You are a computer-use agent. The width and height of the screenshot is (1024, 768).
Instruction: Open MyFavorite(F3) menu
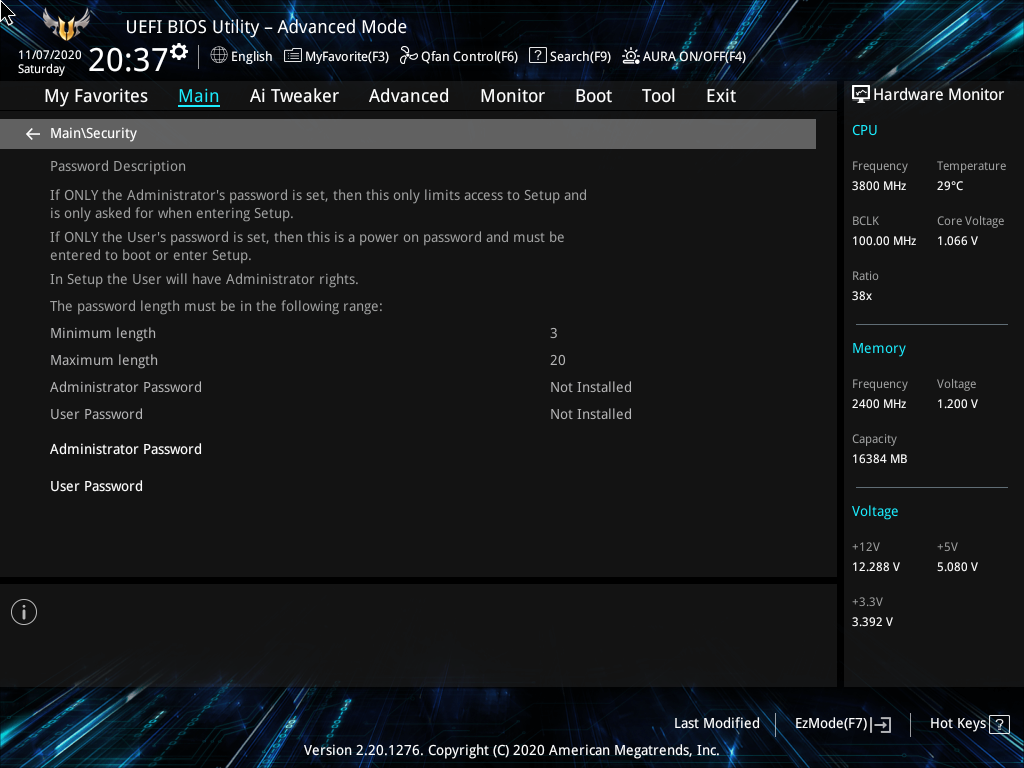click(347, 57)
